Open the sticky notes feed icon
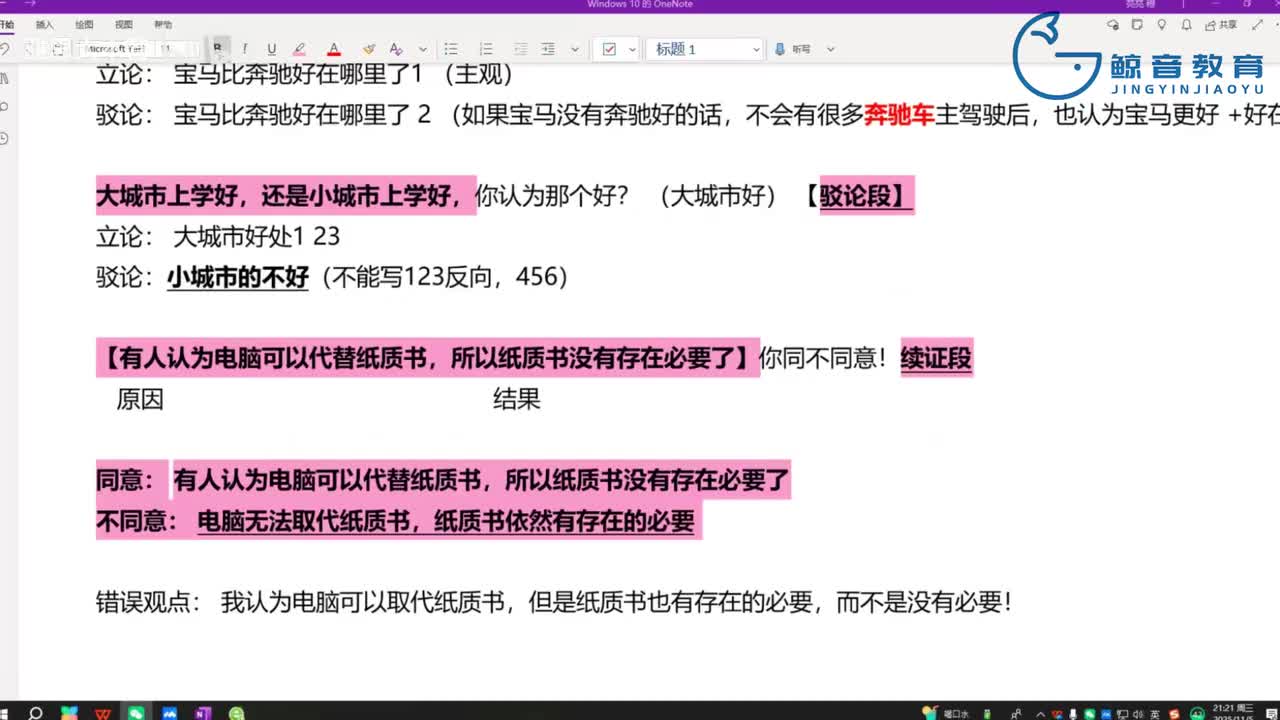Screen dimensions: 1280x720 point(1137,24)
